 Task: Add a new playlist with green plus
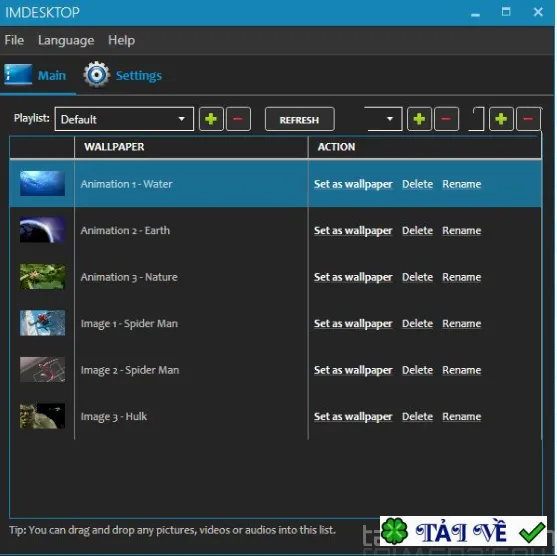click(x=211, y=119)
